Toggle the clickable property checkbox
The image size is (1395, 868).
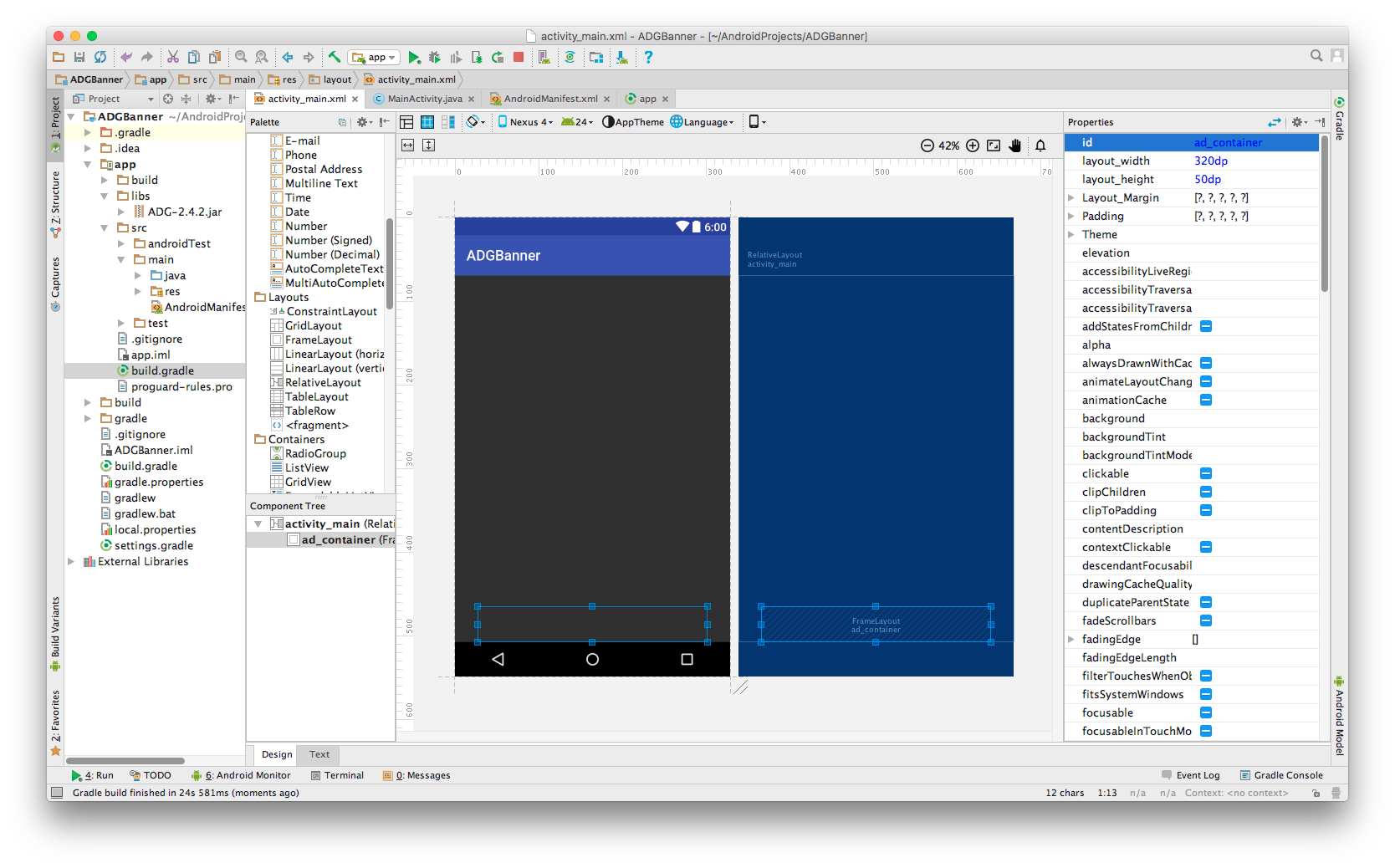pos(1206,474)
